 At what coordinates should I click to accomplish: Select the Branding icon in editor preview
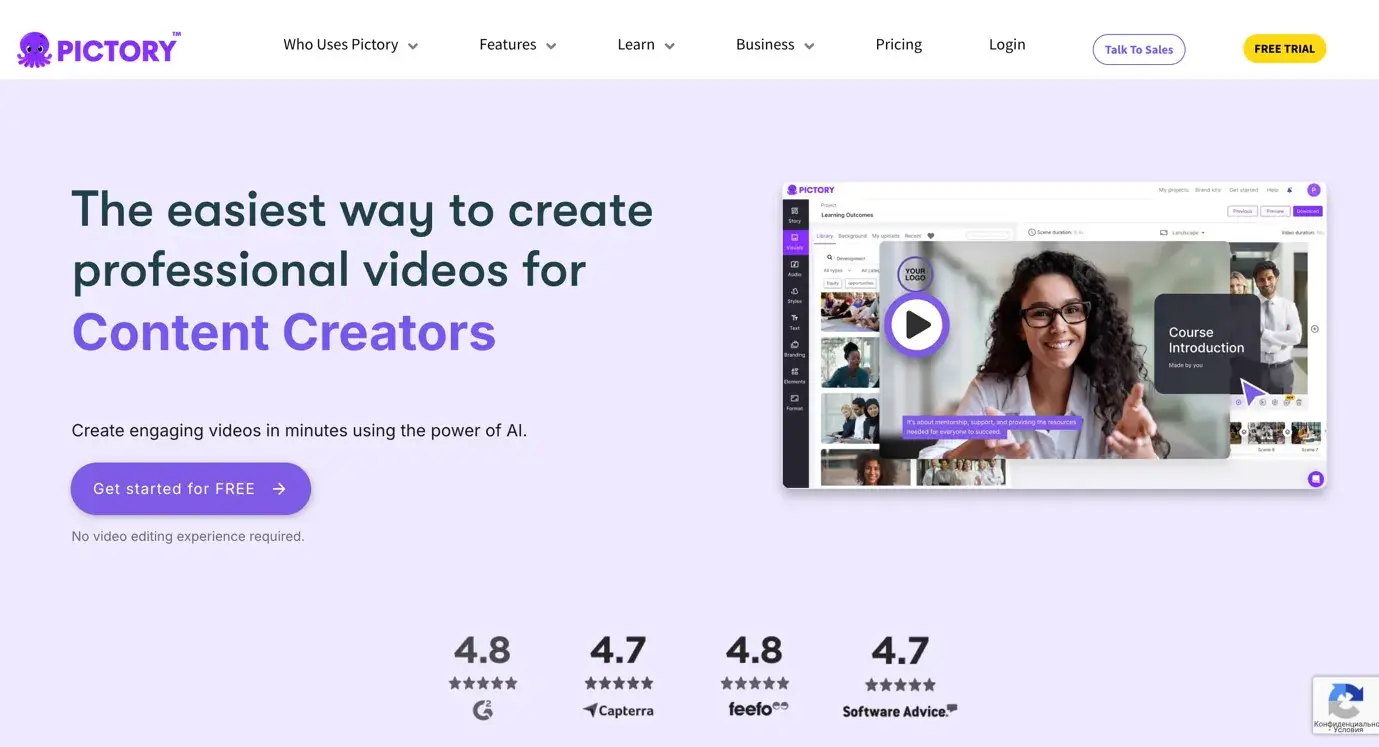click(x=795, y=349)
